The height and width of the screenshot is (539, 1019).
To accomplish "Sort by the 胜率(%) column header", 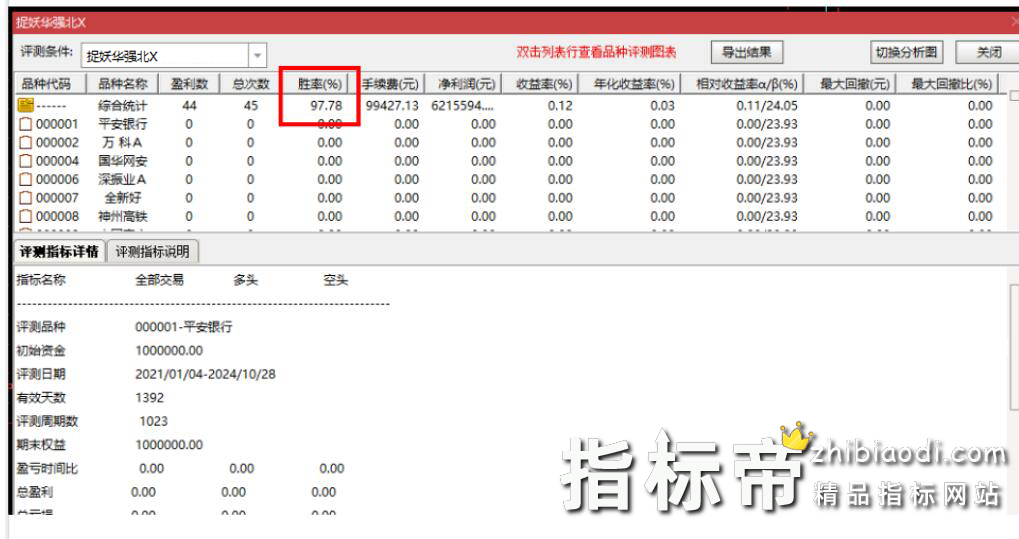I will 320,84.
